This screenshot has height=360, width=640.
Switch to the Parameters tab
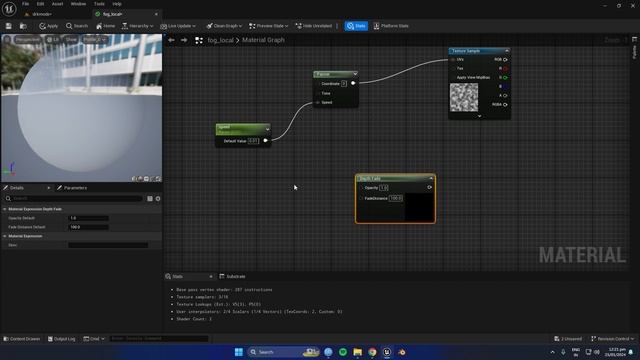click(x=72, y=188)
